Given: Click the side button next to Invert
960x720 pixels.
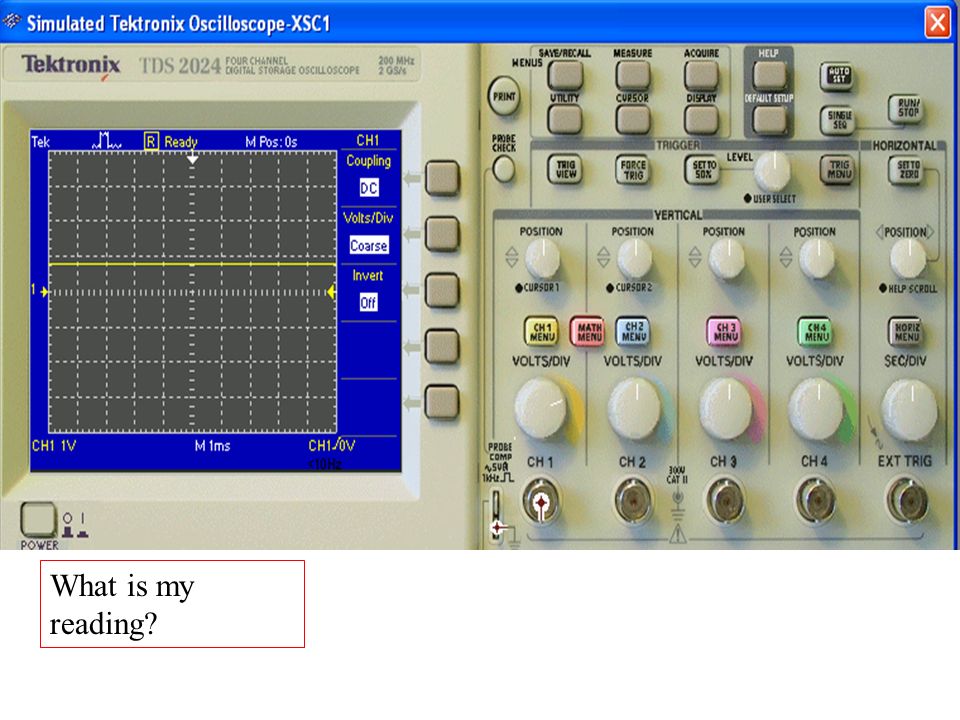Looking at the screenshot, I should [x=442, y=290].
